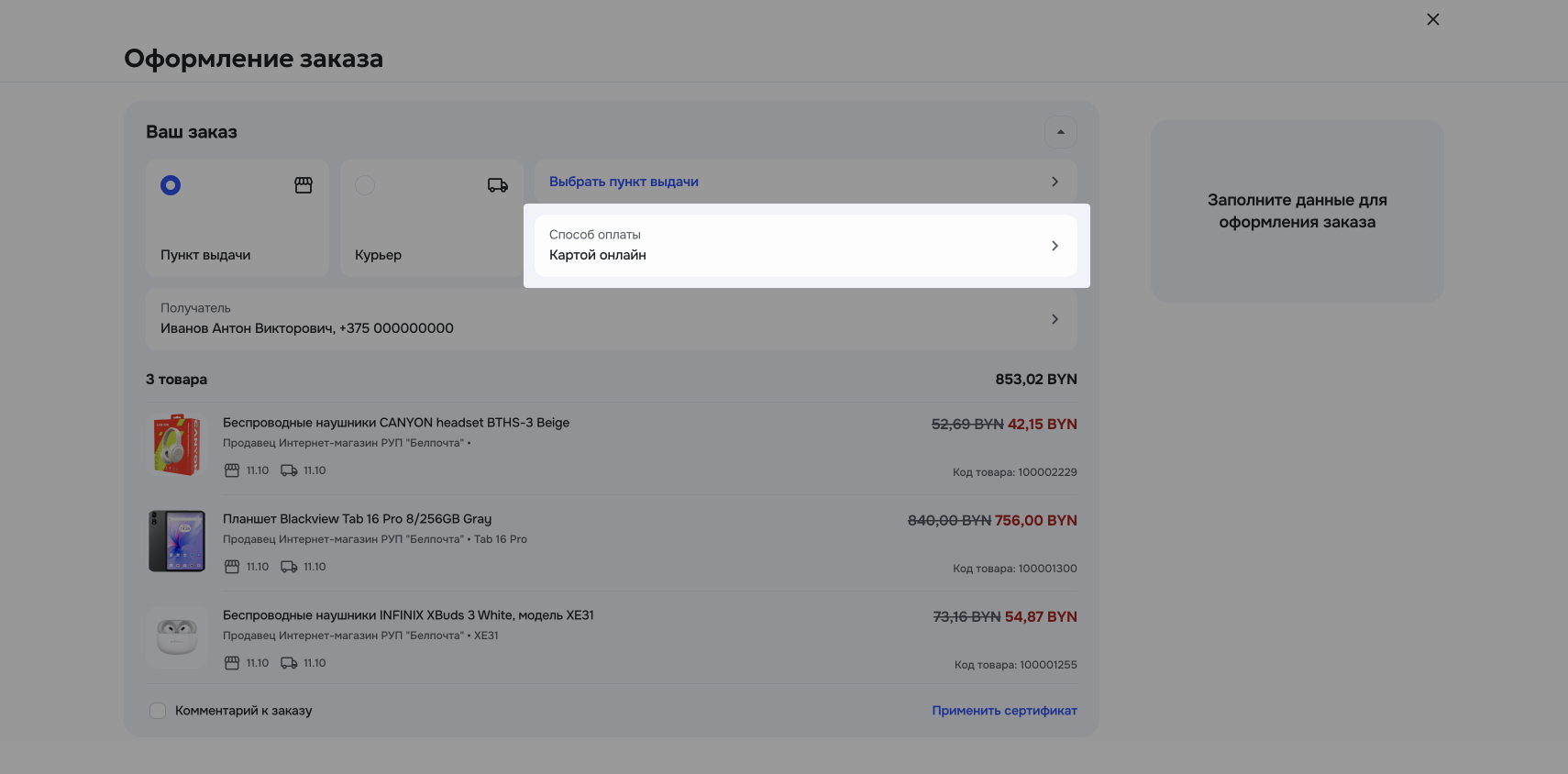Screen dimensions: 1568x774
Task: Click the Blackview Tab 16 Pro thumbnail
Action: click(177, 541)
